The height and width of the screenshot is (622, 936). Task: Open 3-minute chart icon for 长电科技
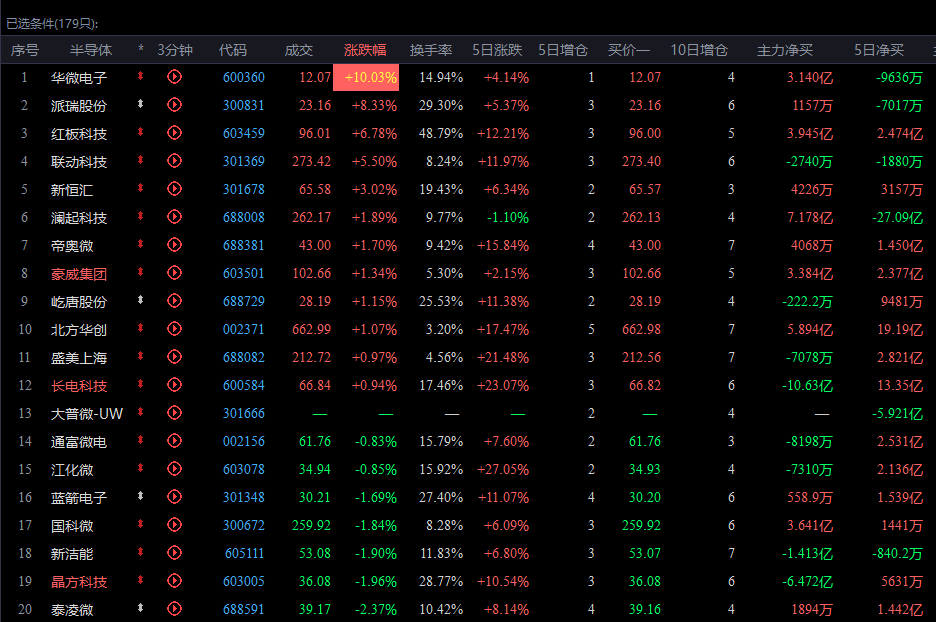[174, 385]
